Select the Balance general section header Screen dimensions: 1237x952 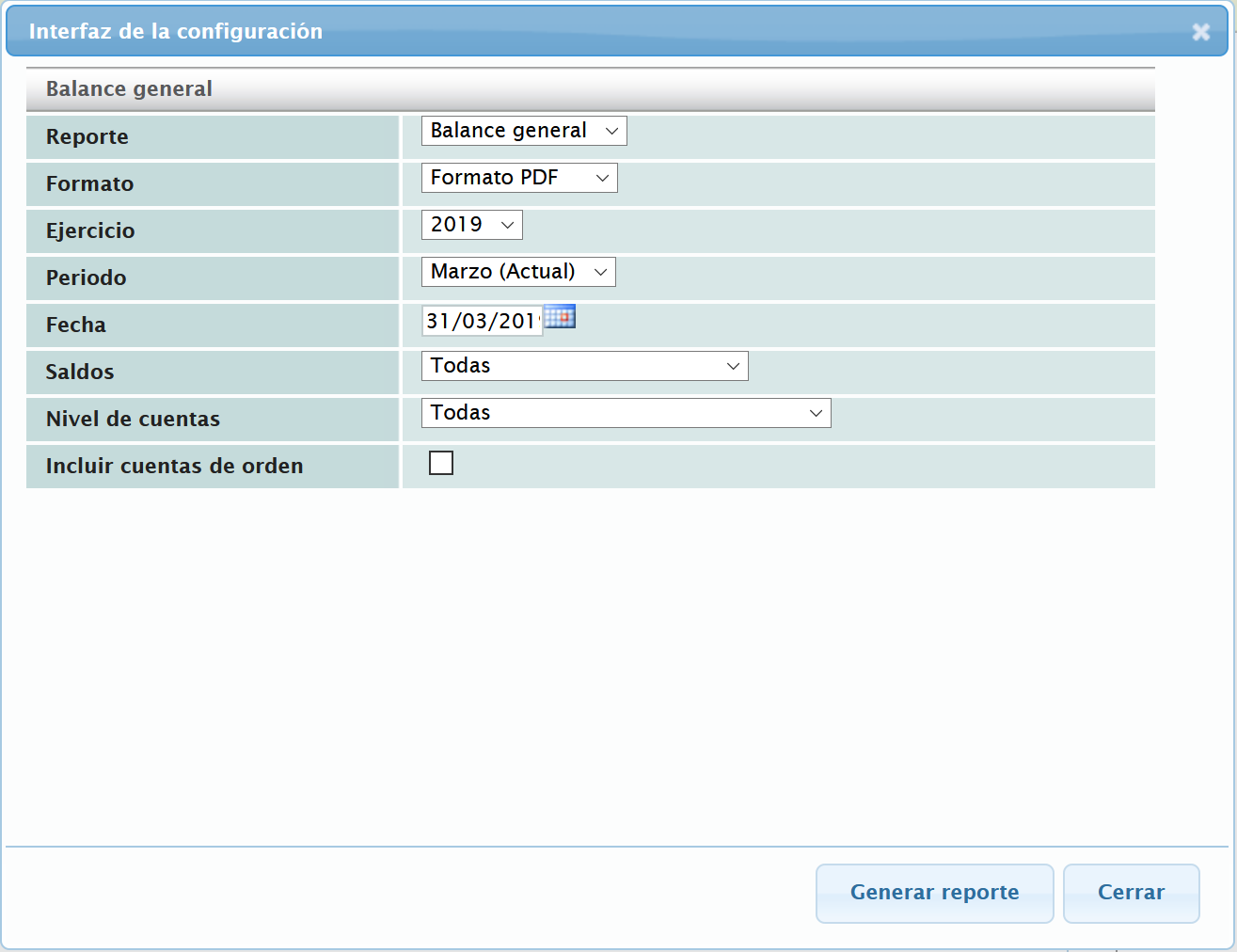[x=129, y=89]
